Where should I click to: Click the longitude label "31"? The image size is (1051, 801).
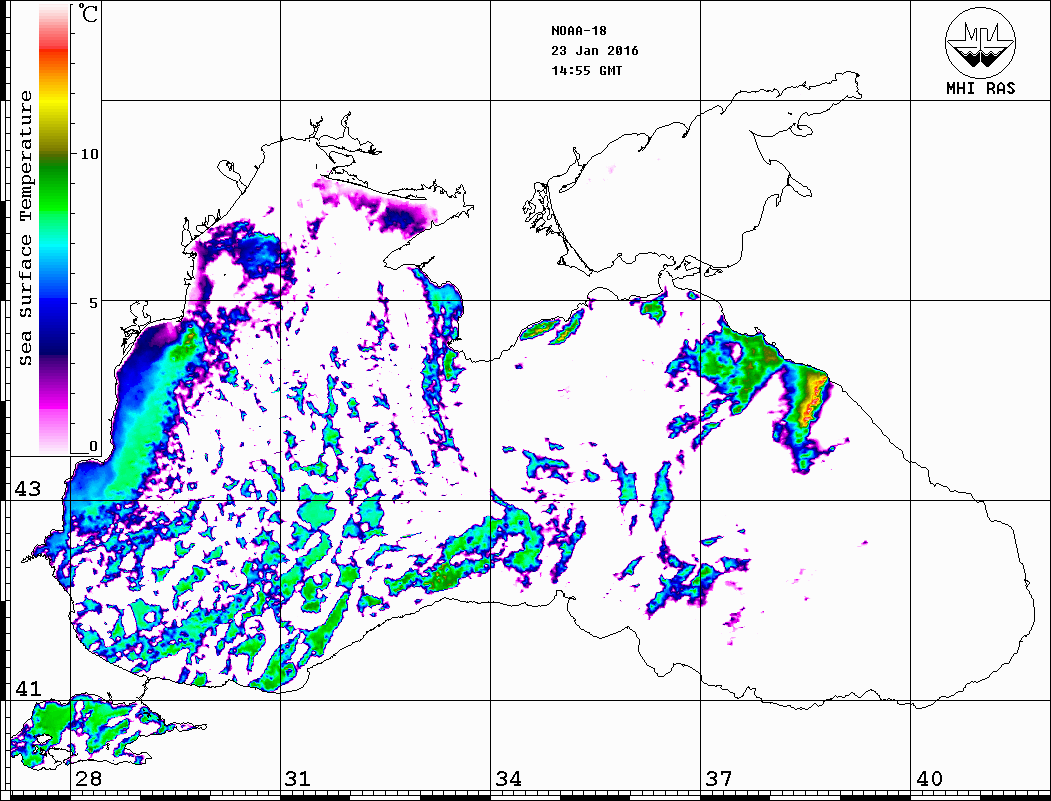pyautogui.click(x=298, y=778)
